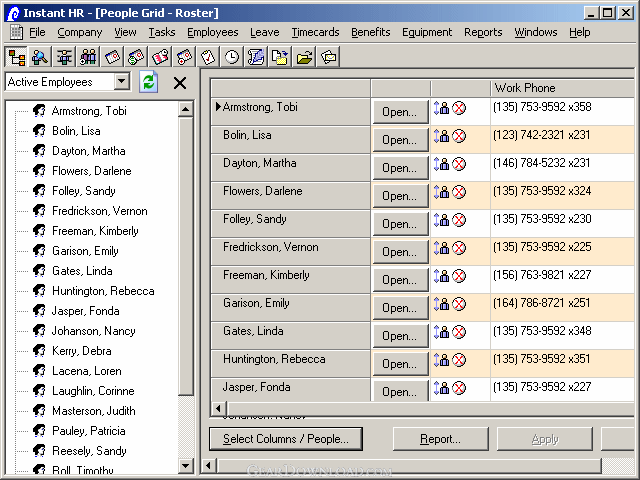Click the Select Columns / People button
This screenshot has width=640, height=480.
pyautogui.click(x=286, y=439)
